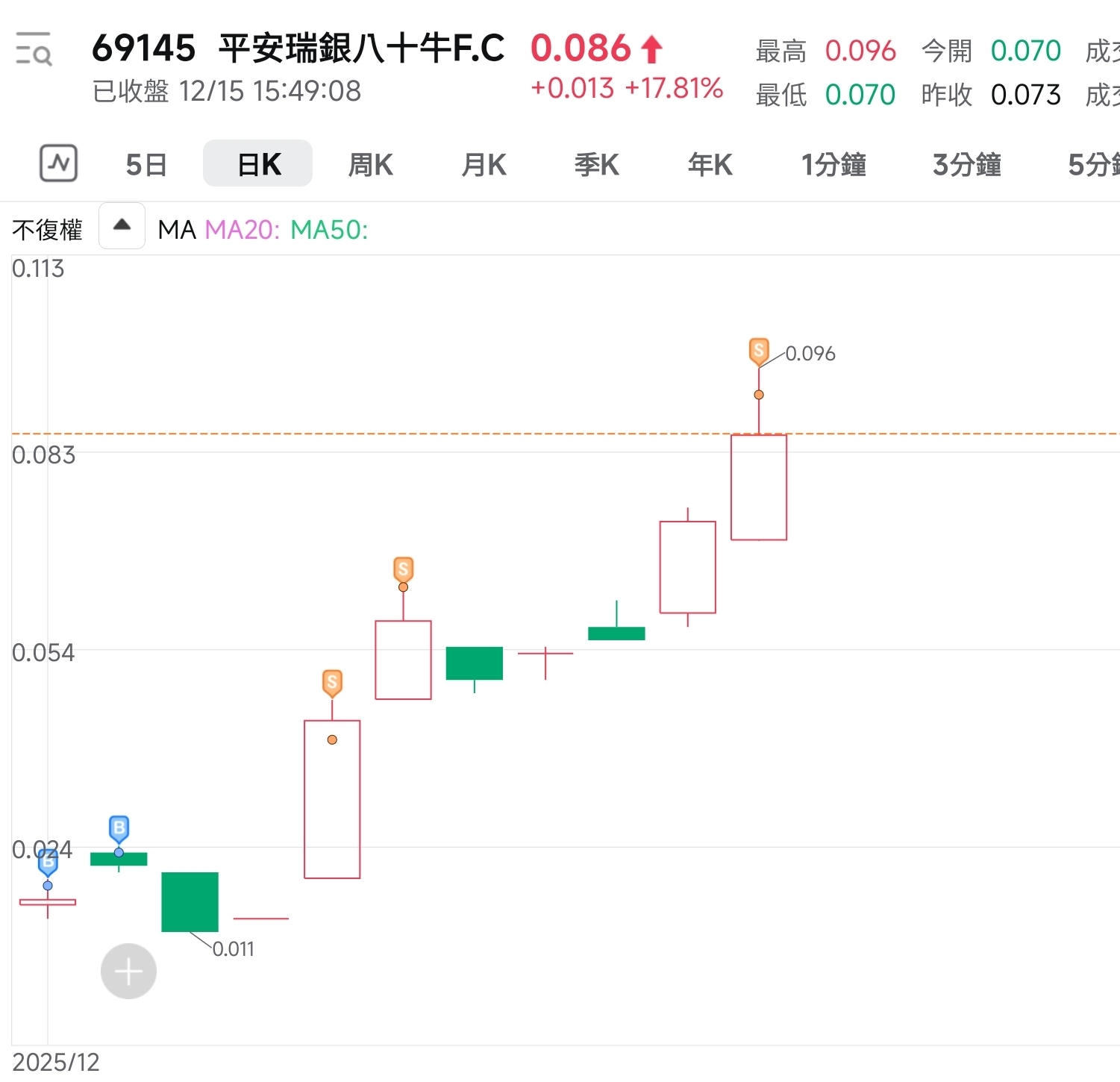Select the S sell badge above the middle candle

pyautogui.click(x=403, y=569)
